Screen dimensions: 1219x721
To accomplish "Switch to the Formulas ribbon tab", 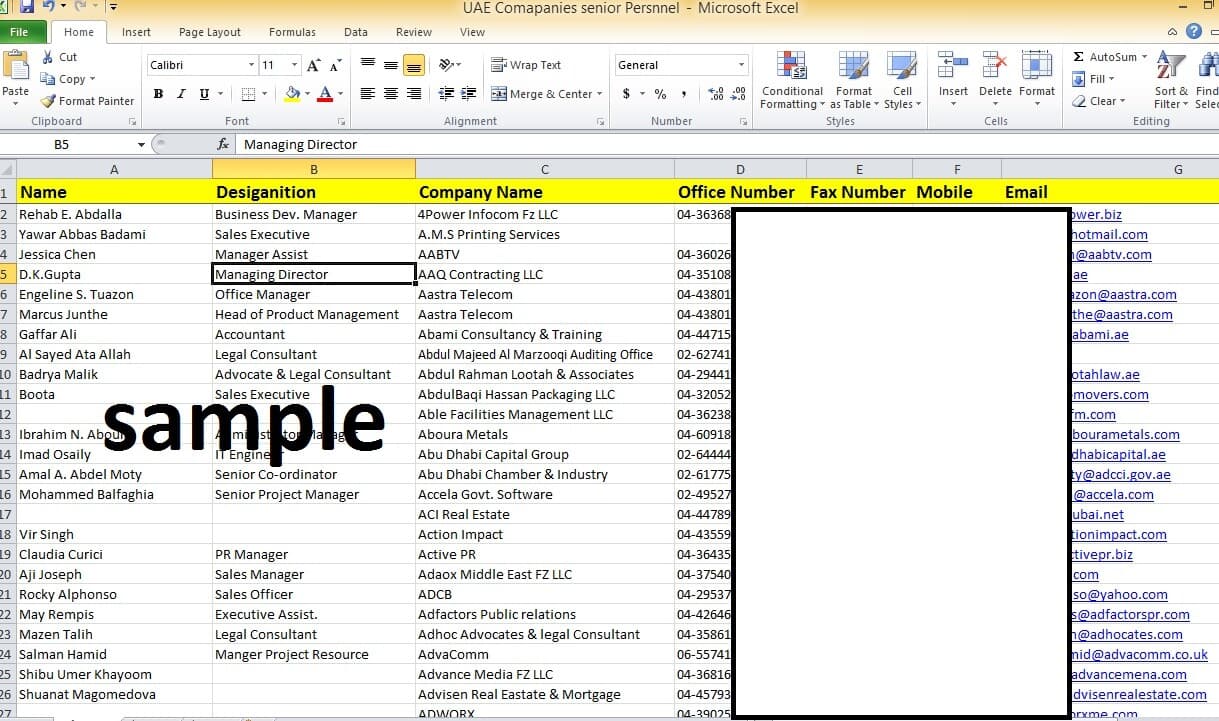I will point(292,31).
